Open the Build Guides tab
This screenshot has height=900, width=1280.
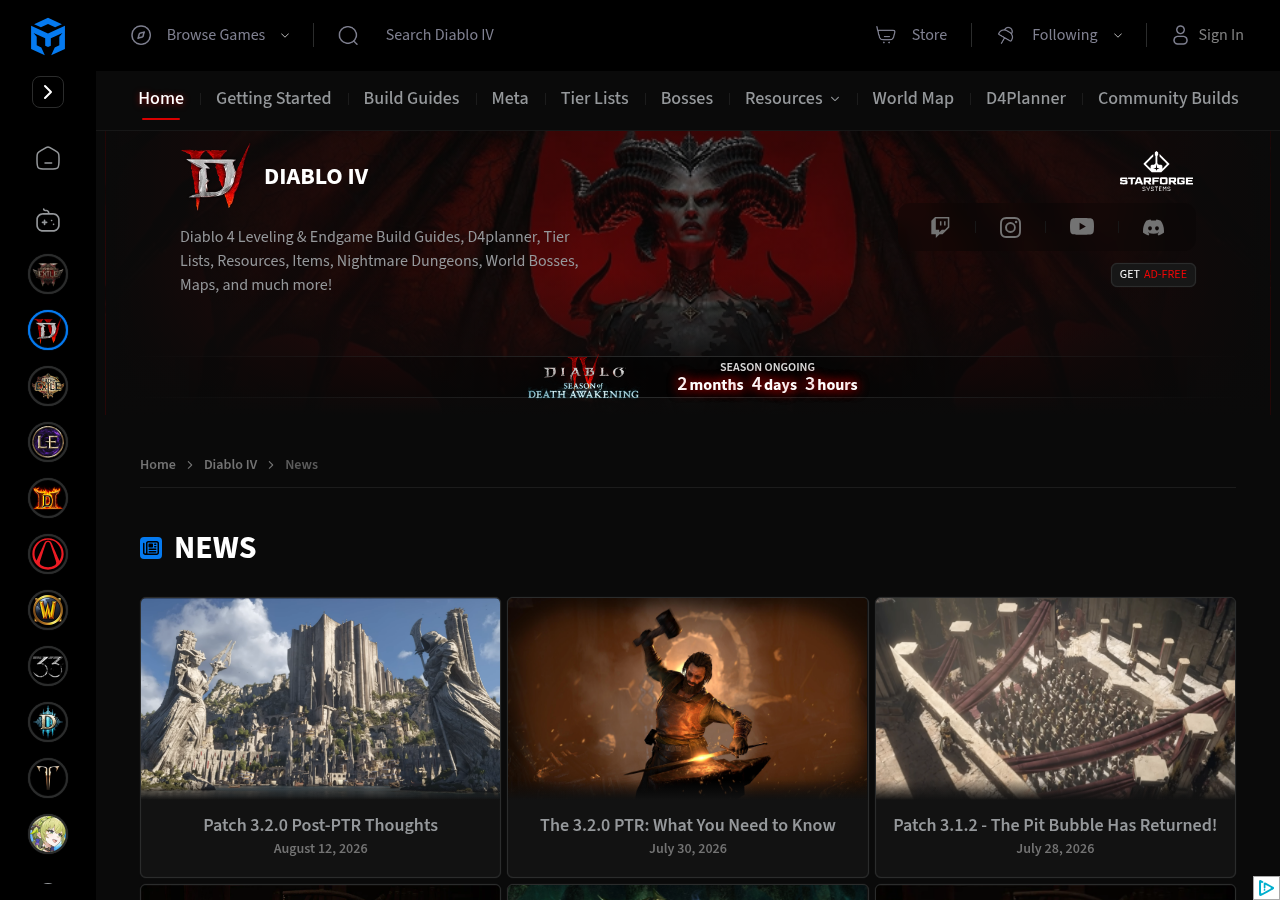point(411,98)
